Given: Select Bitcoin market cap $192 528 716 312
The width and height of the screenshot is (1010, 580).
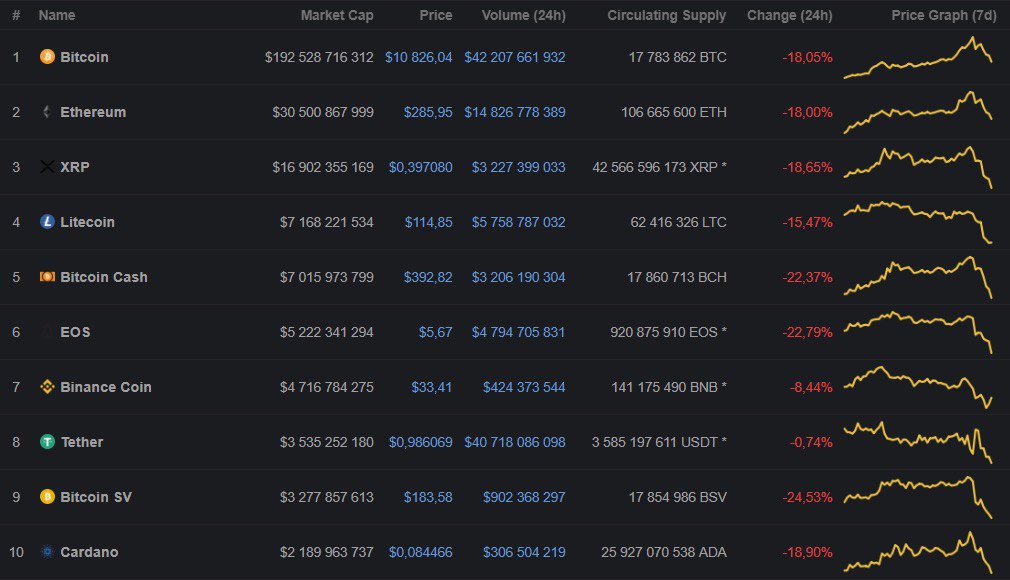Looking at the screenshot, I should (319, 57).
